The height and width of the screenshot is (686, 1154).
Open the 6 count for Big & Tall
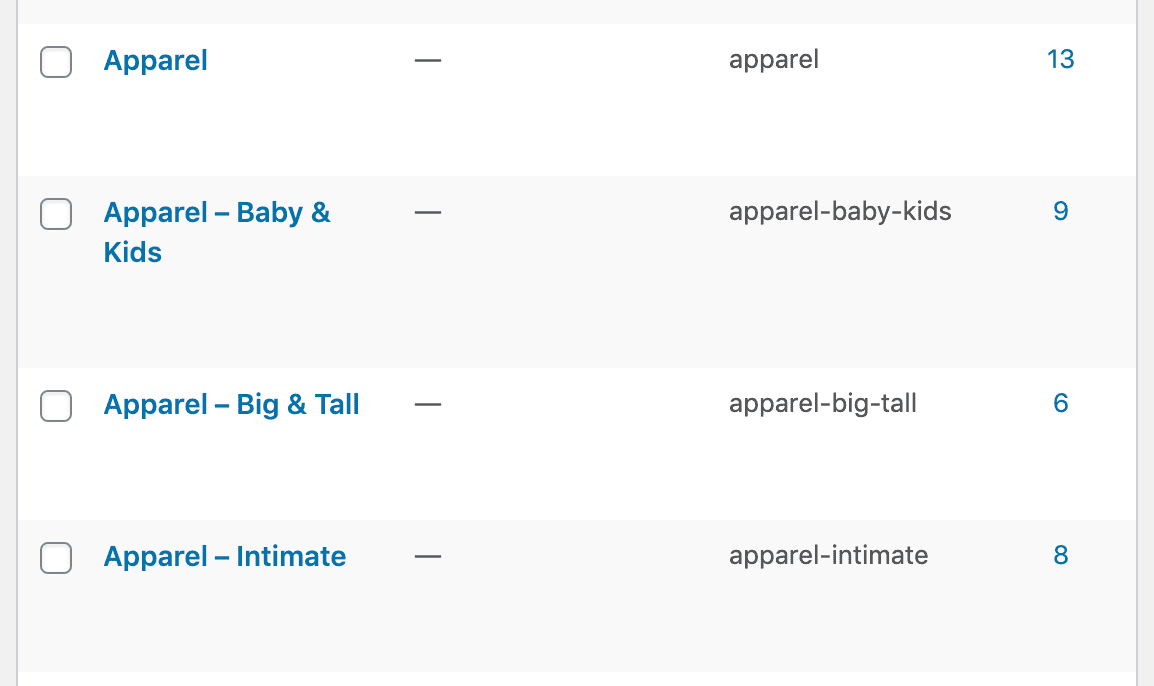click(x=1061, y=403)
